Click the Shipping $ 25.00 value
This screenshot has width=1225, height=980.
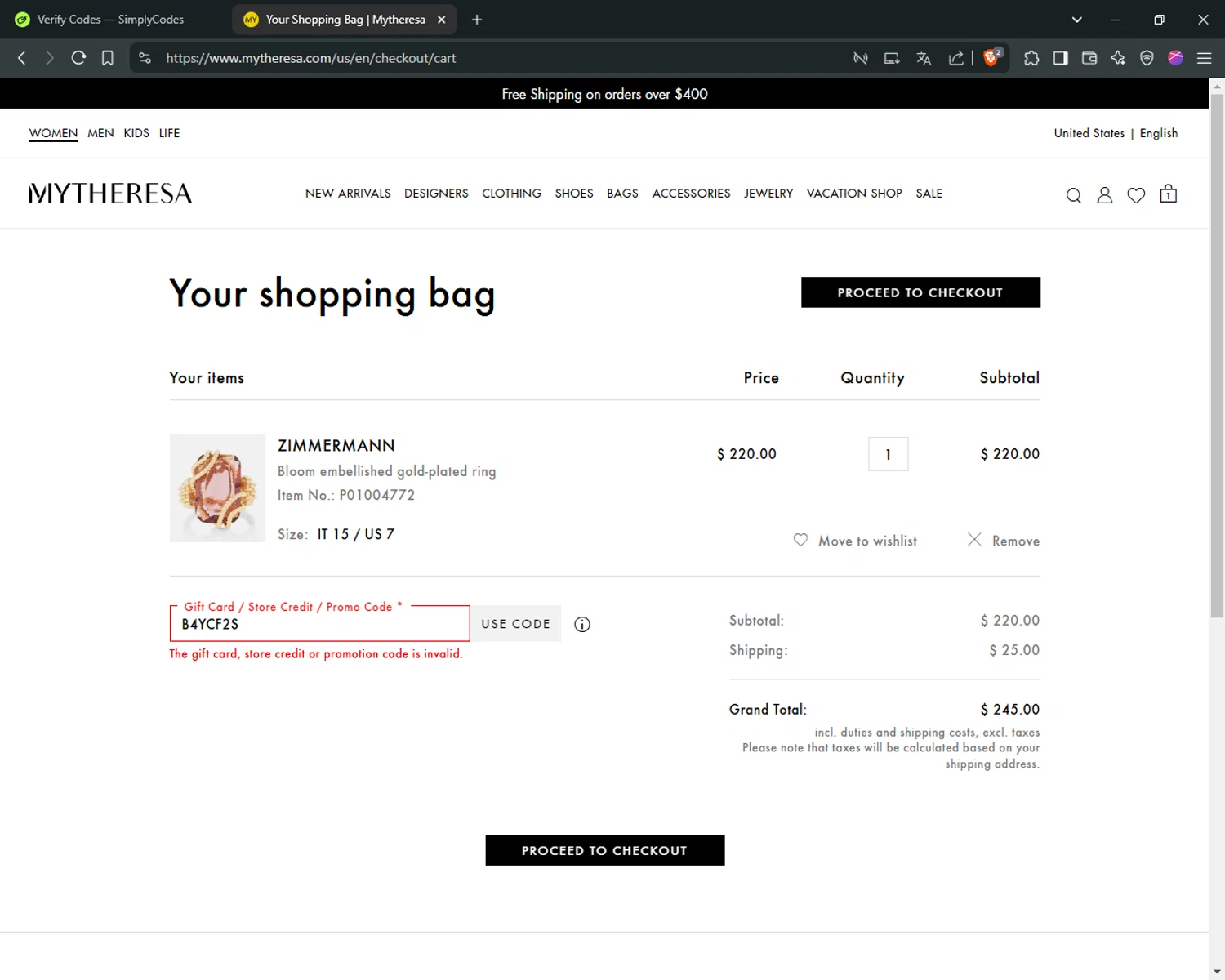point(1014,650)
